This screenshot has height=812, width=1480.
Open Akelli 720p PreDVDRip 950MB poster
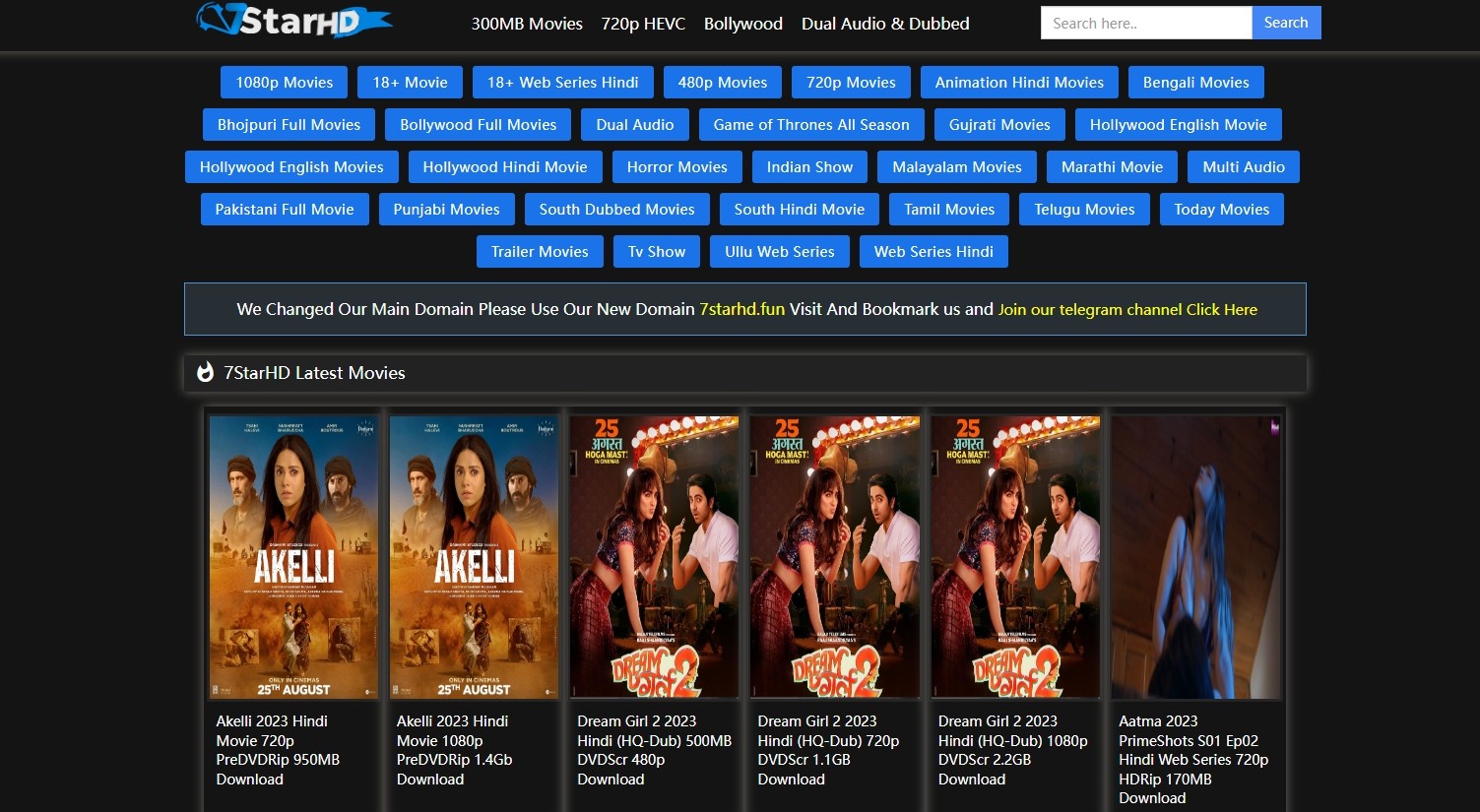point(293,557)
